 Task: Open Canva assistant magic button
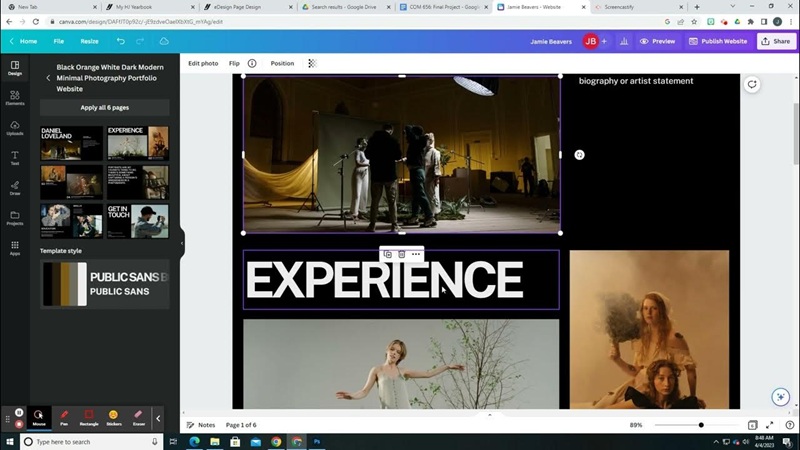(x=780, y=396)
